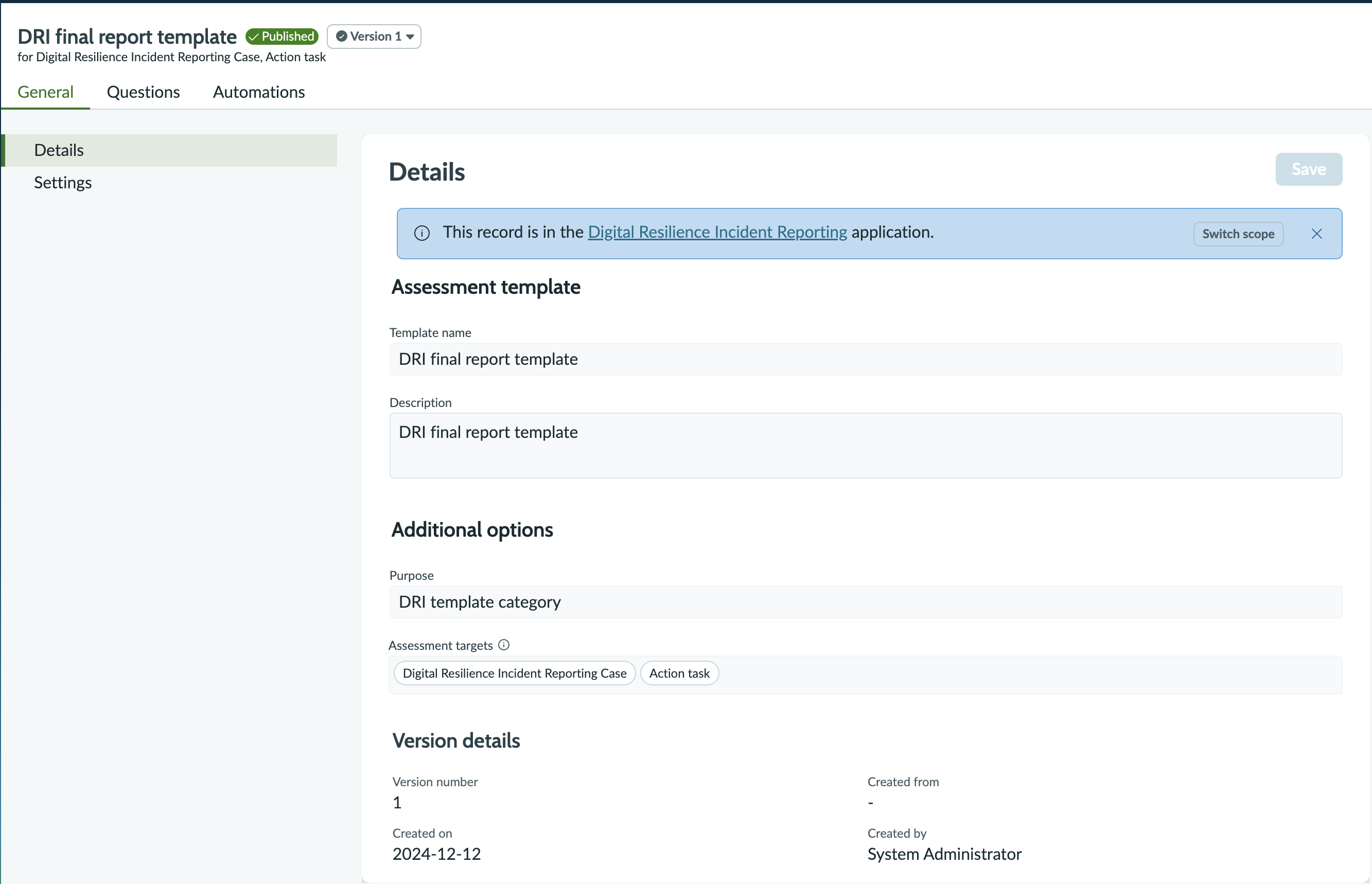Viewport: 1372px width, 884px height.
Task: Click the created-on date 2024-12-12
Action: point(437,854)
